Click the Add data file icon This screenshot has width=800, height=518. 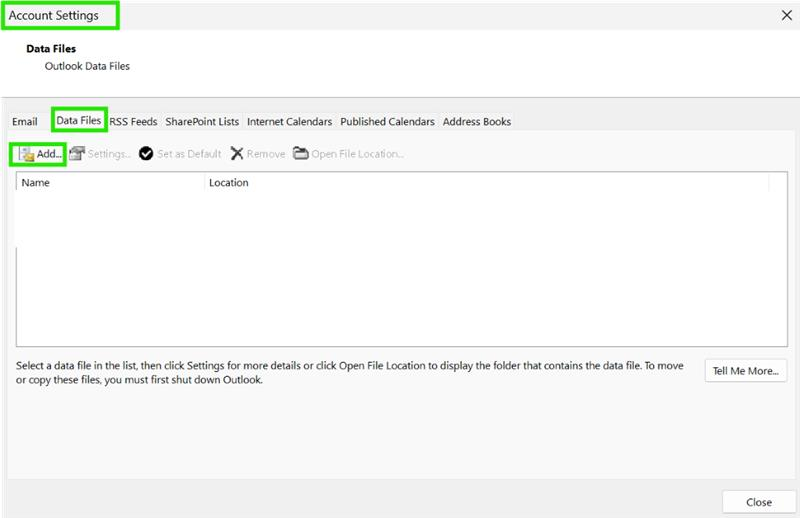coord(26,154)
